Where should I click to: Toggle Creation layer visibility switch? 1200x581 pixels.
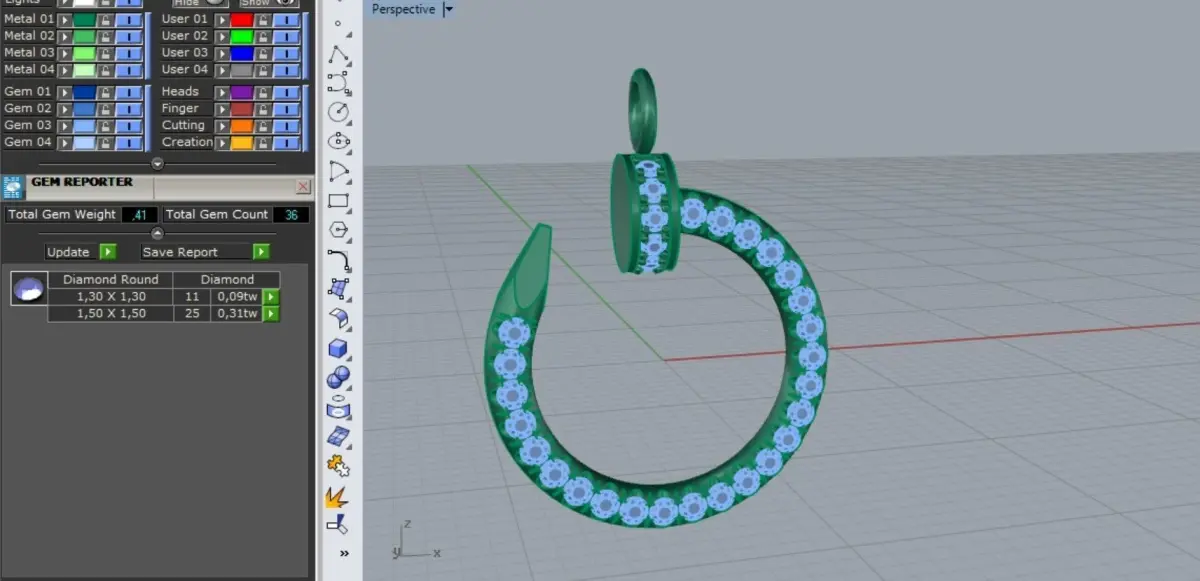coord(286,143)
